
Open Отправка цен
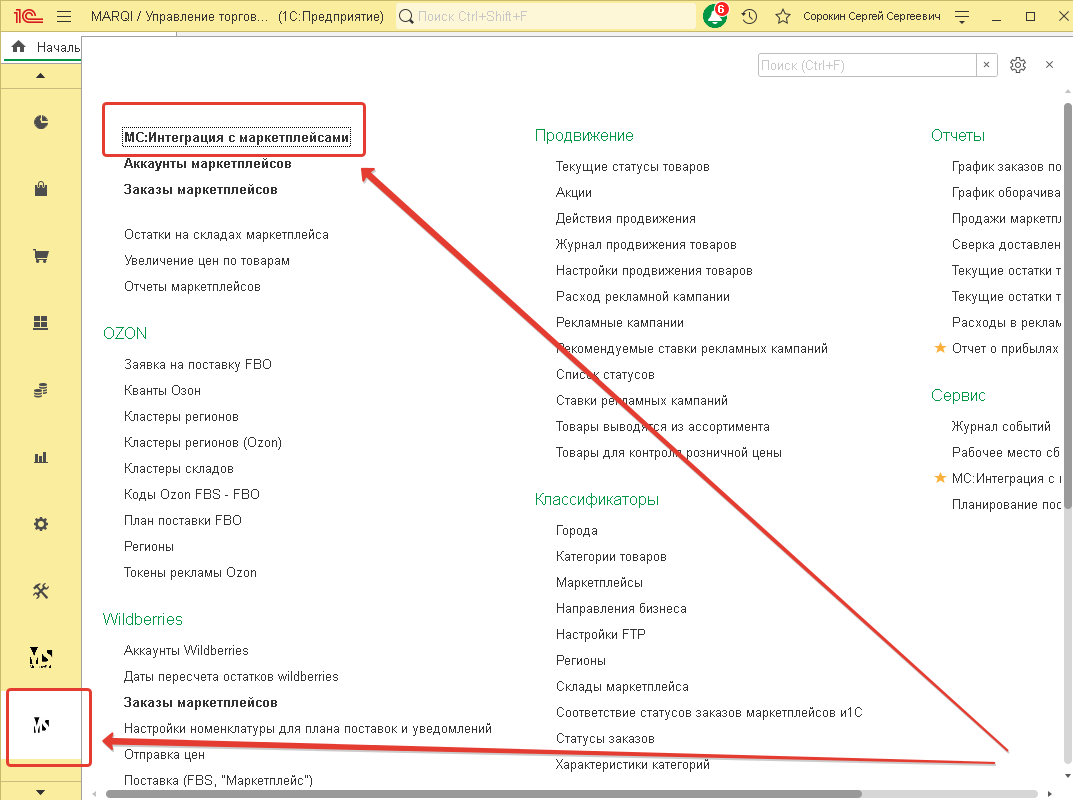click(x=164, y=755)
